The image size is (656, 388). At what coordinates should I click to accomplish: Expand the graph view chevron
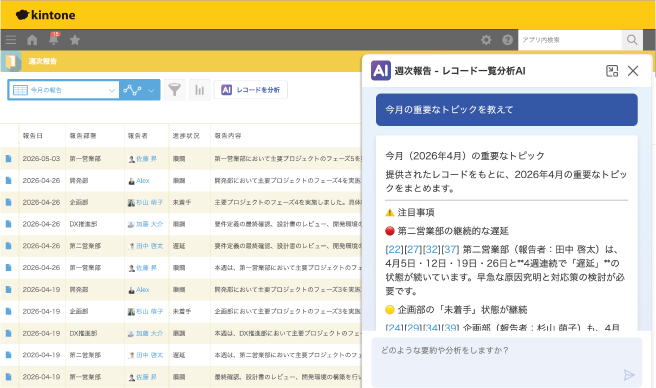point(151,90)
